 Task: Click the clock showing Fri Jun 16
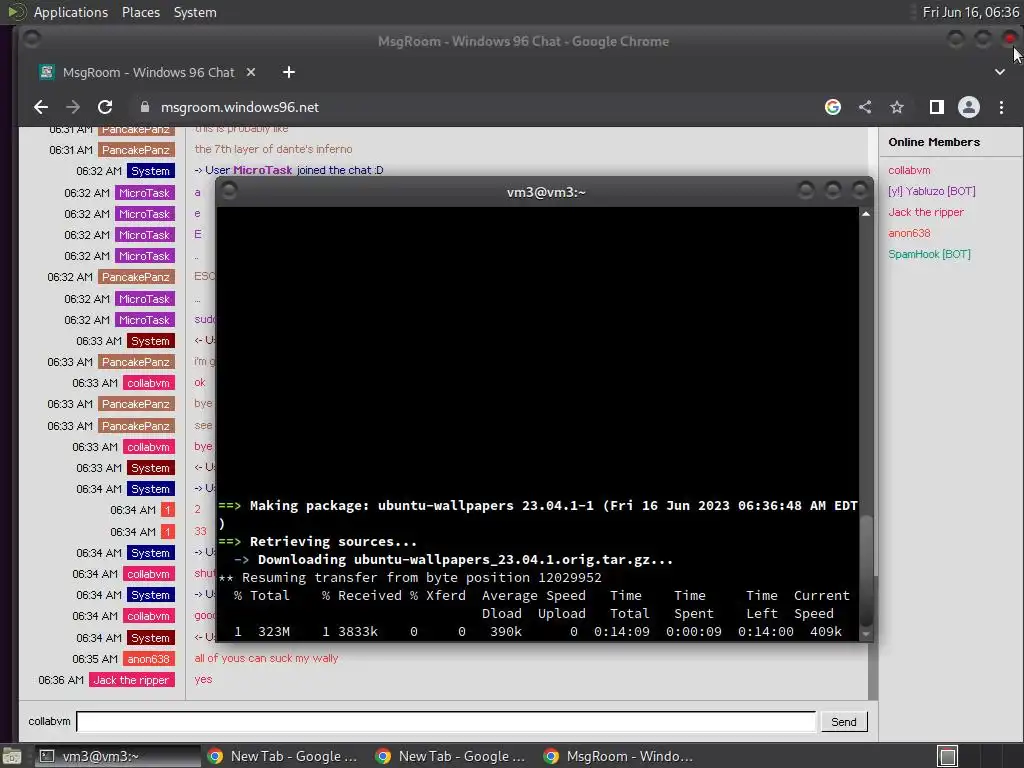[970, 12]
